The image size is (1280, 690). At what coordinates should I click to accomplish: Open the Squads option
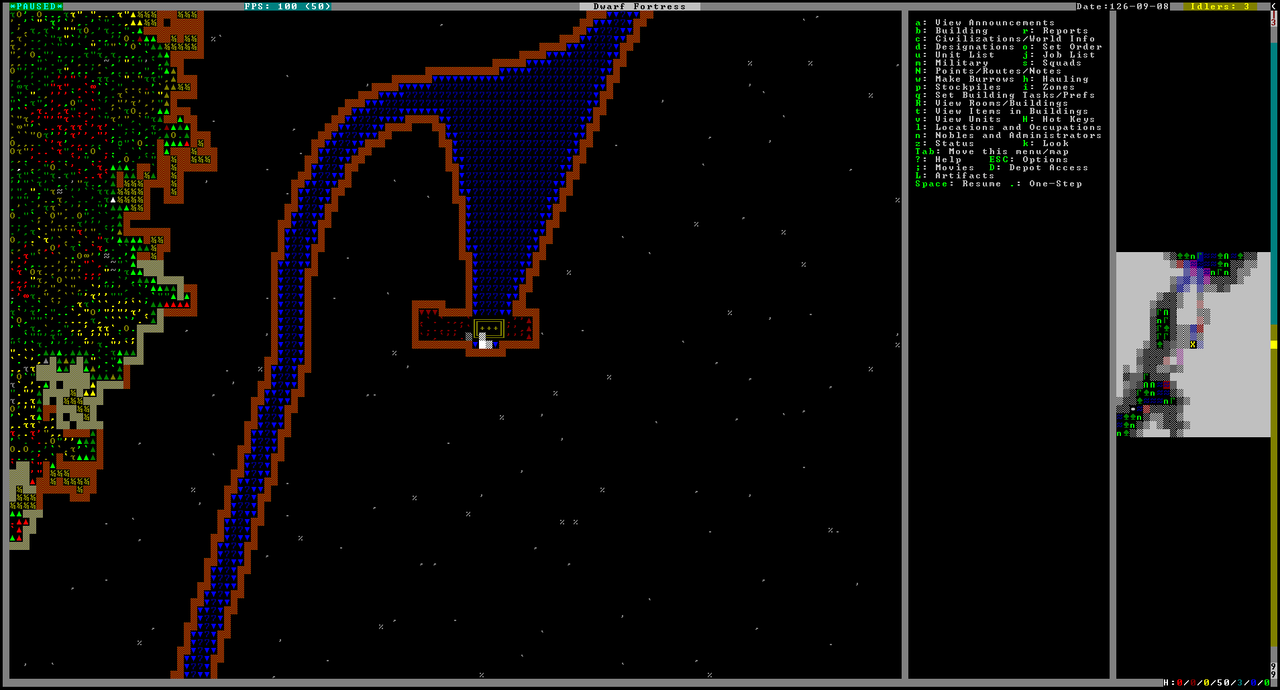1052,63
